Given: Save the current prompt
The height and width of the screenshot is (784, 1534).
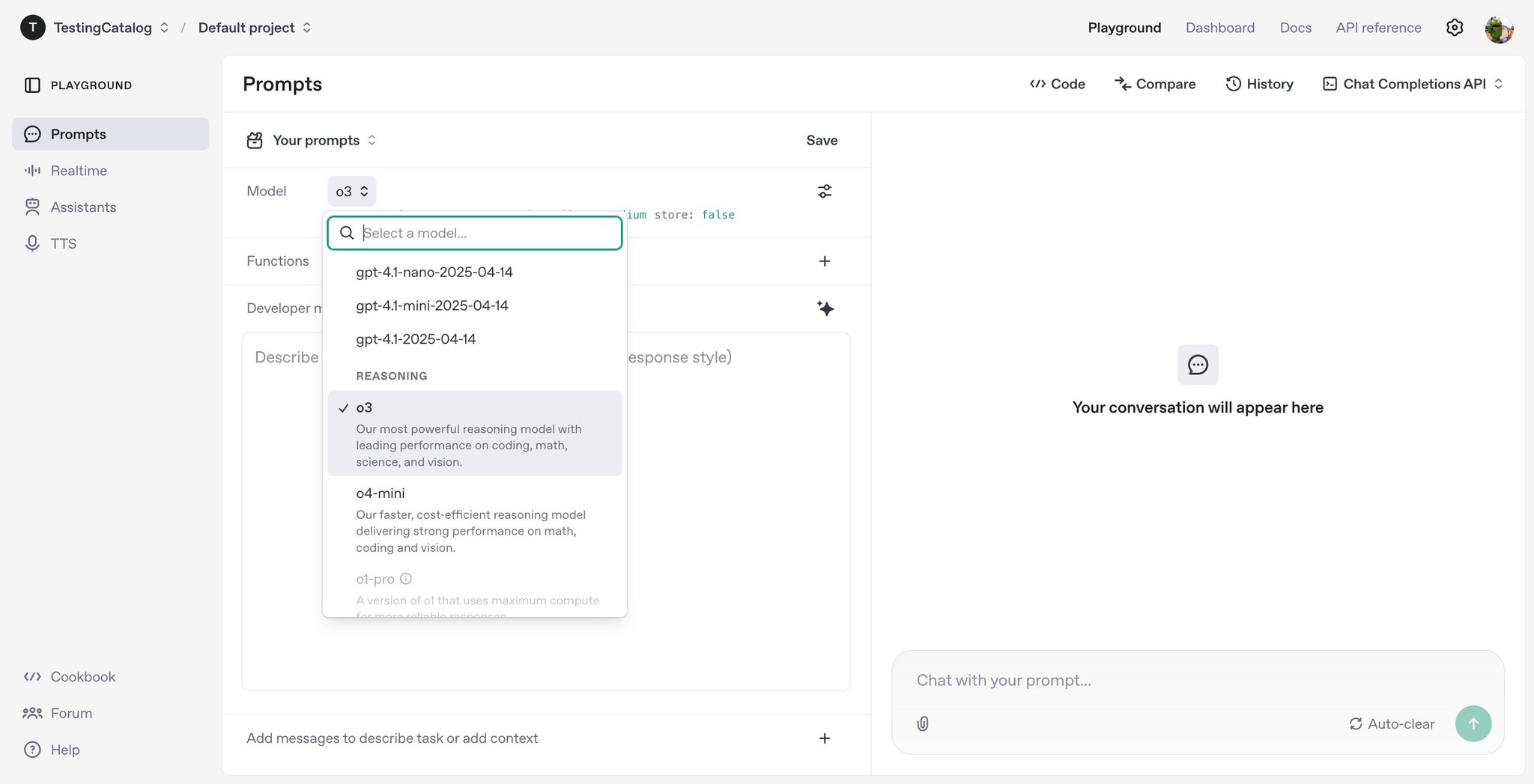Looking at the screenshot, I should point(822,140).
